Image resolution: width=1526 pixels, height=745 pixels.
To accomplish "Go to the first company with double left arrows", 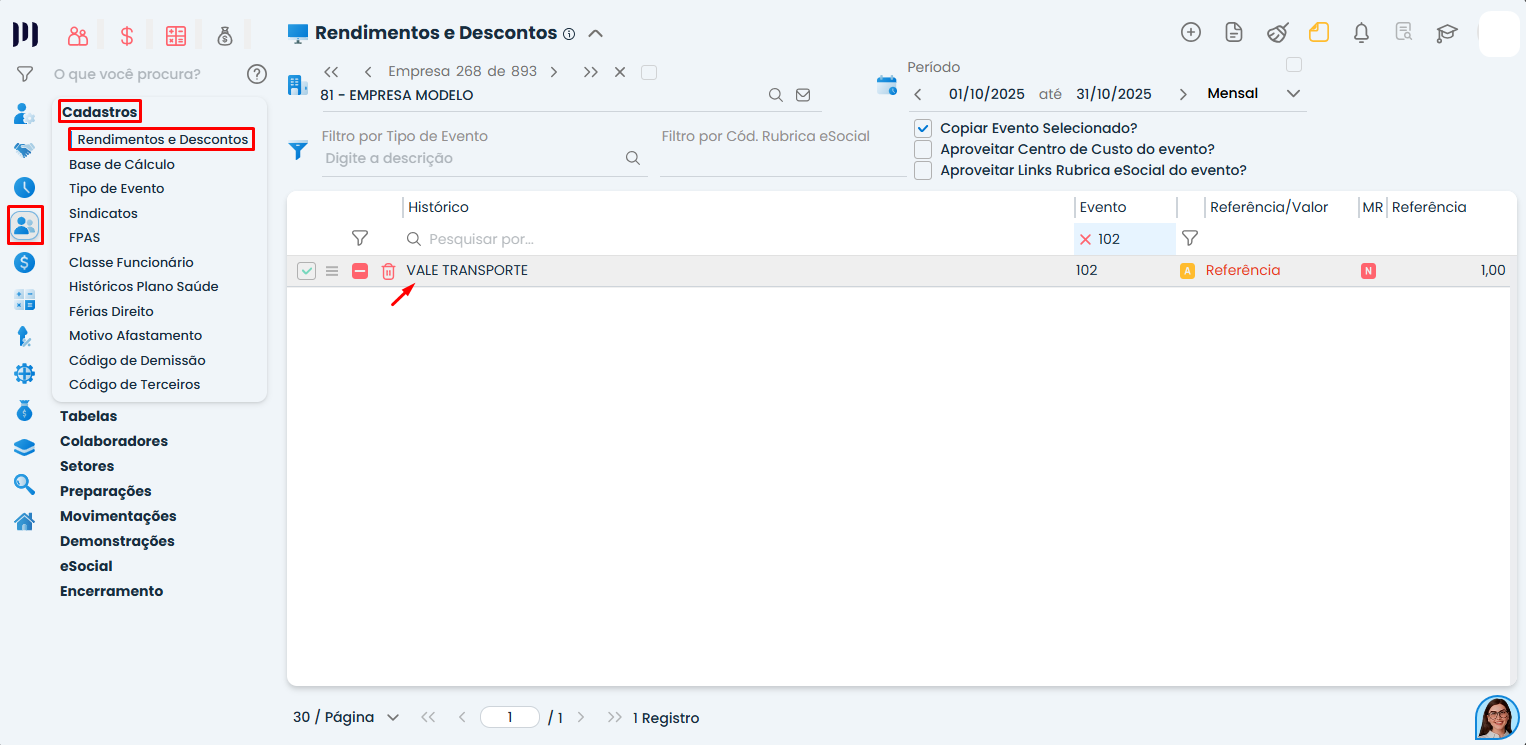I will [x=331, y=72].
